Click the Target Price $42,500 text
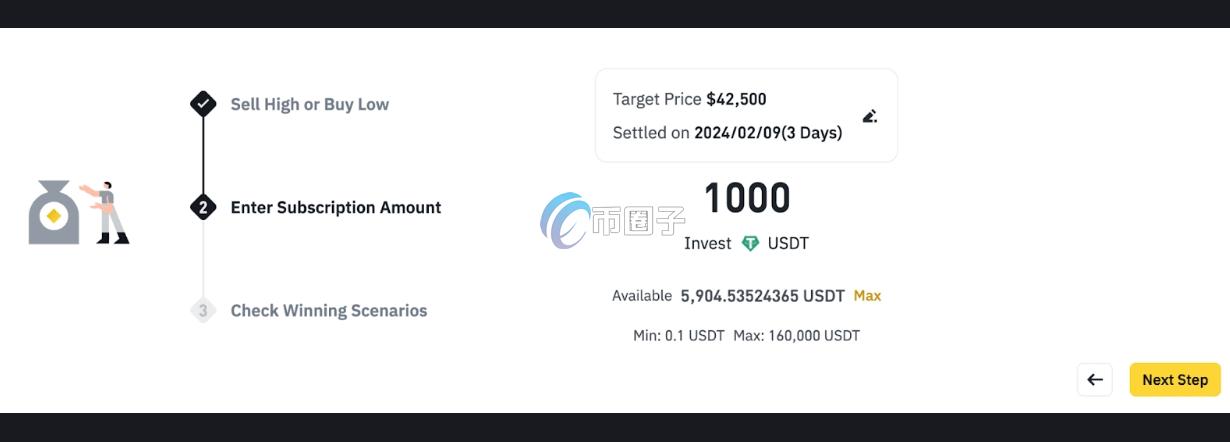The width and height of the screenshot is (1230, 442). pos(689,99)
